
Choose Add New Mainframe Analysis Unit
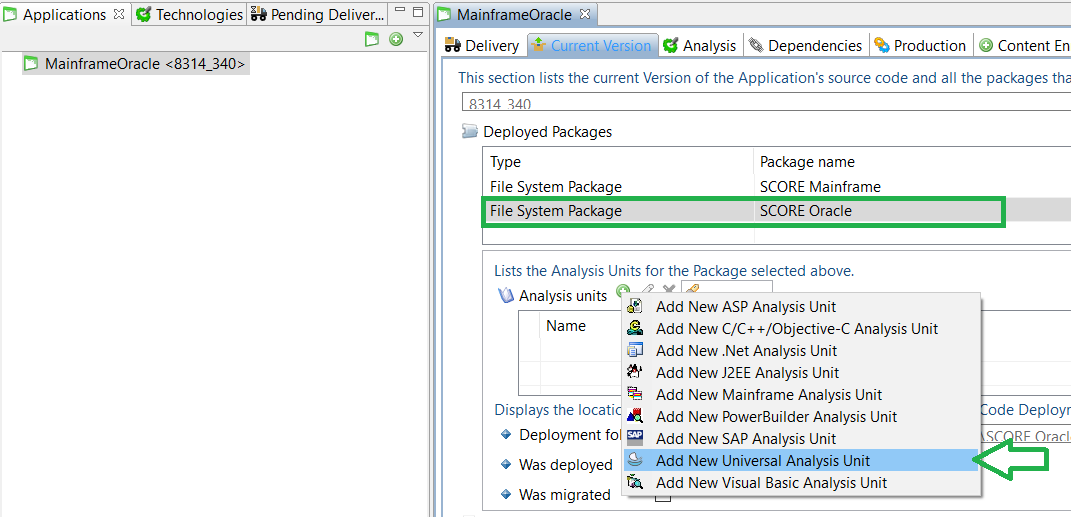768,395
